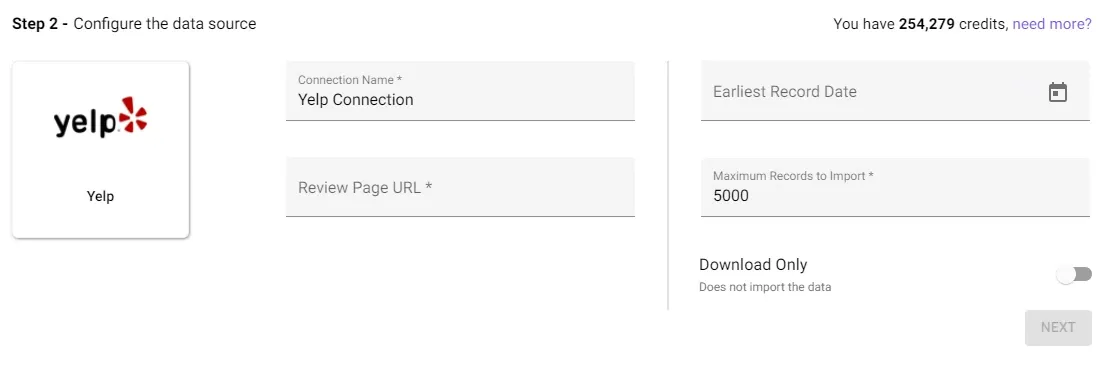Click into the Review Page URL field
1112x371 pixels.
click(x=460, y=187)
